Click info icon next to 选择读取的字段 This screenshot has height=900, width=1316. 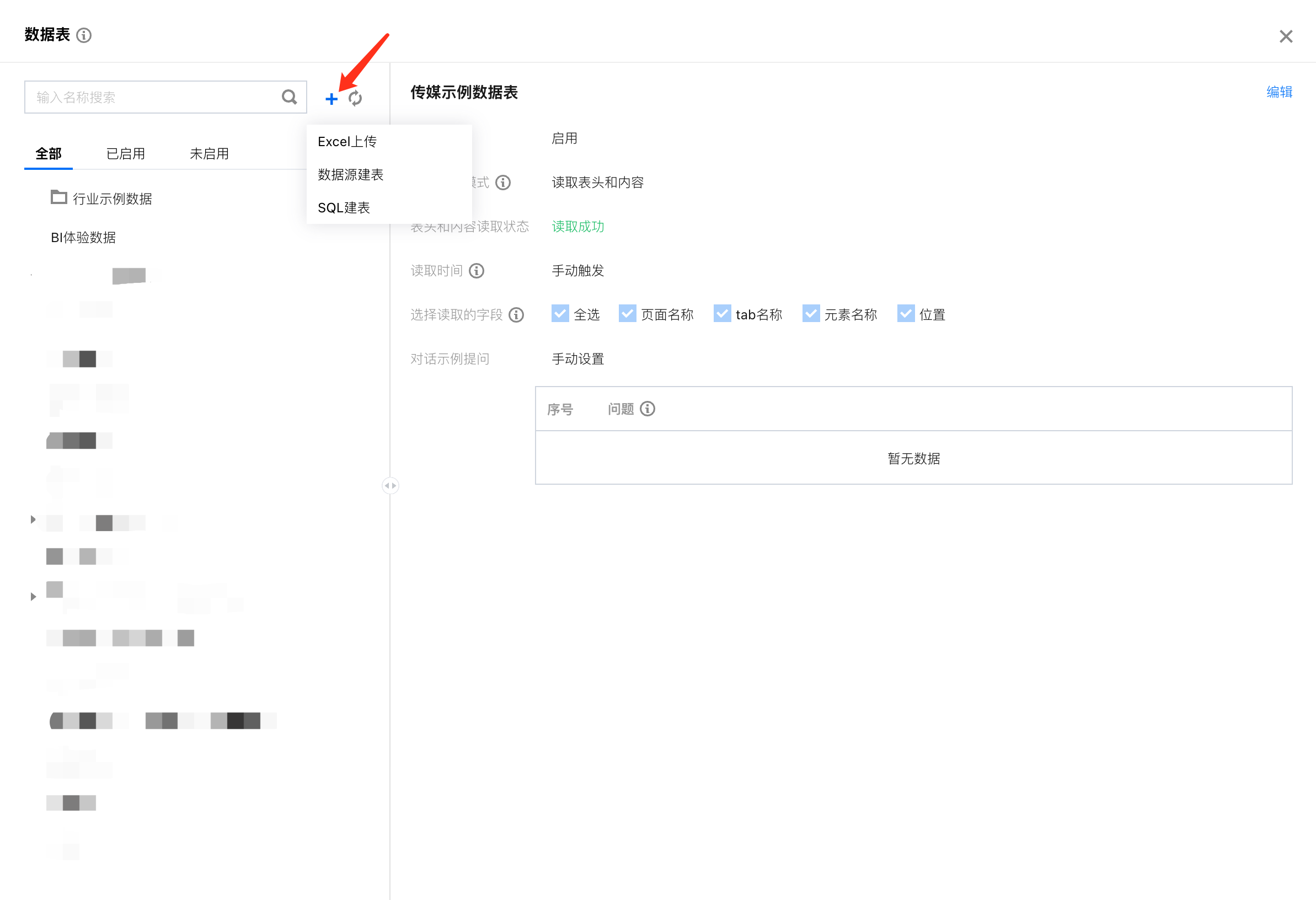tap(516, 315)
